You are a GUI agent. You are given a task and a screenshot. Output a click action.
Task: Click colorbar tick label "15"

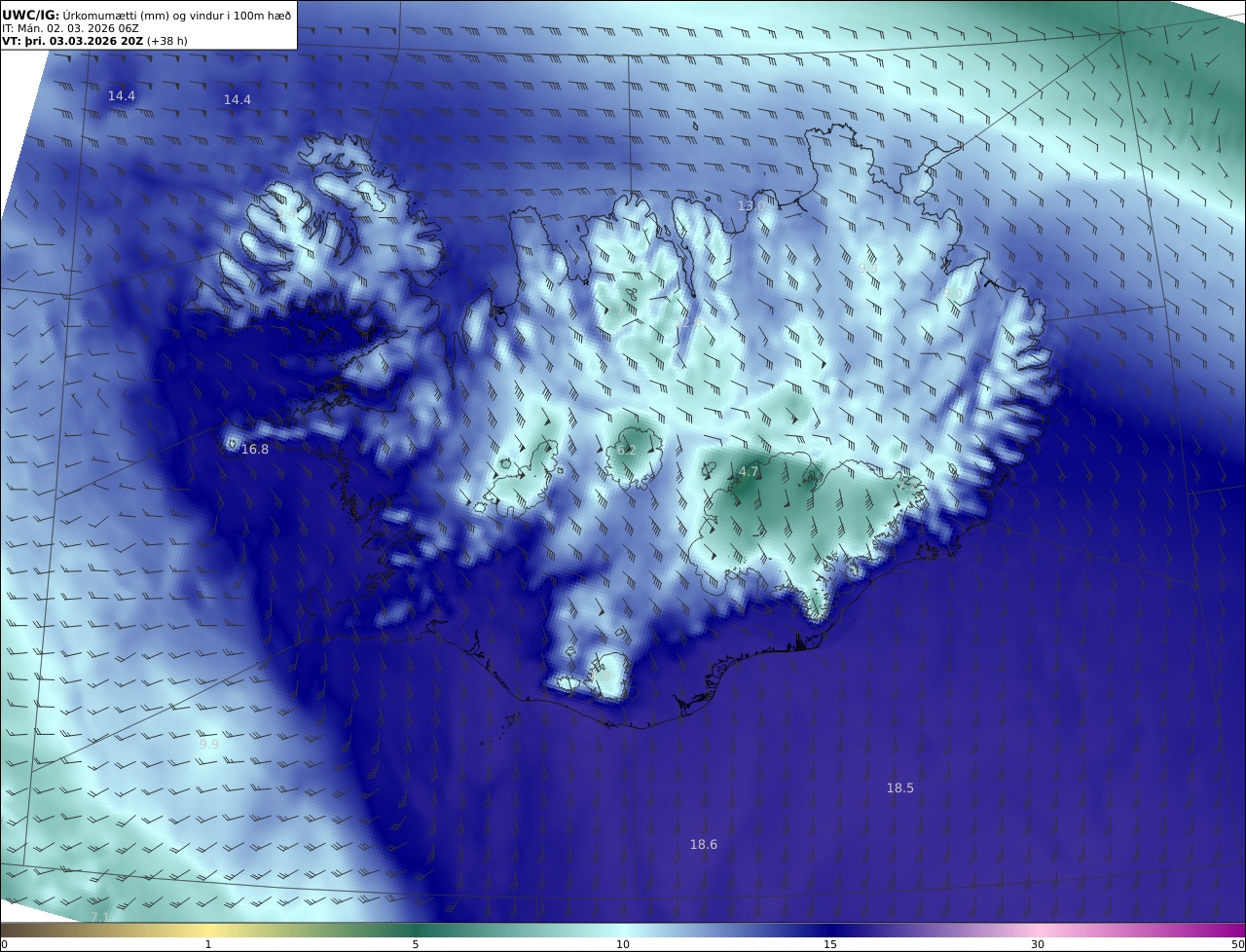click(830, 944)
